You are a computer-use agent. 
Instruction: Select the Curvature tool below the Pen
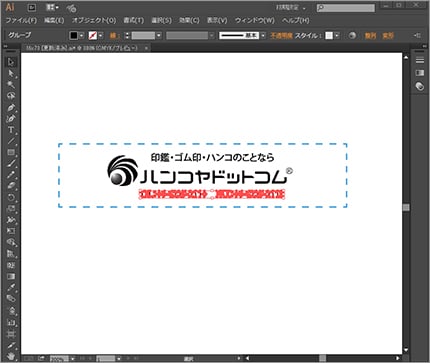11,119
